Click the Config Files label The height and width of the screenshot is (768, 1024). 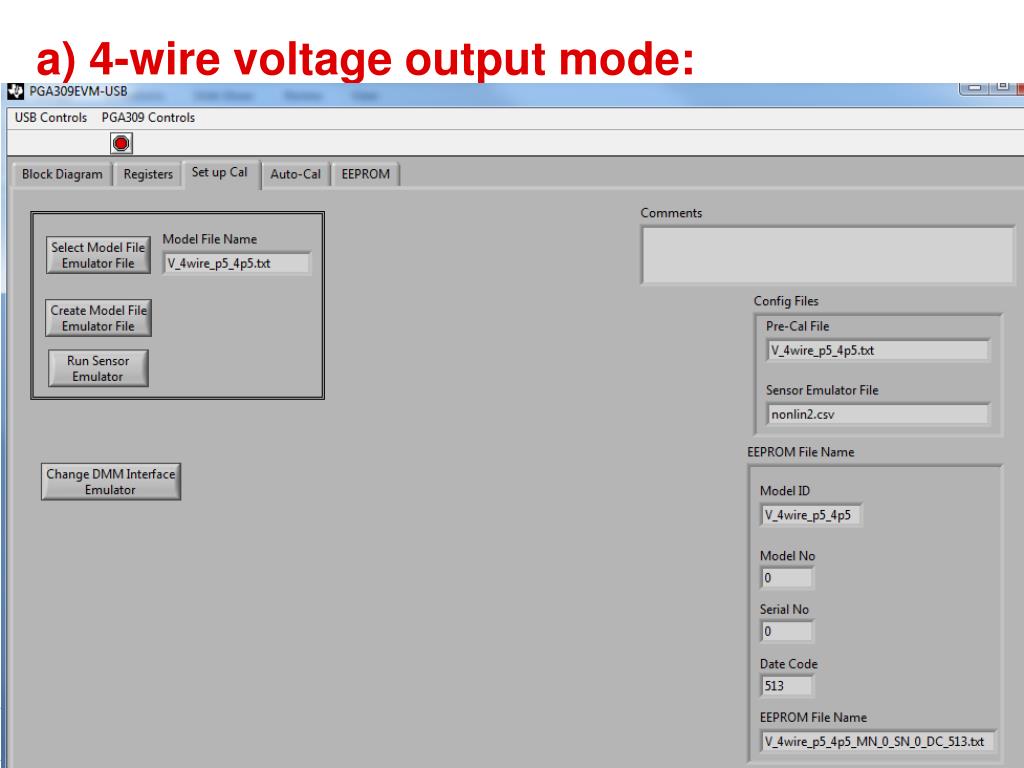coord(786,301)
